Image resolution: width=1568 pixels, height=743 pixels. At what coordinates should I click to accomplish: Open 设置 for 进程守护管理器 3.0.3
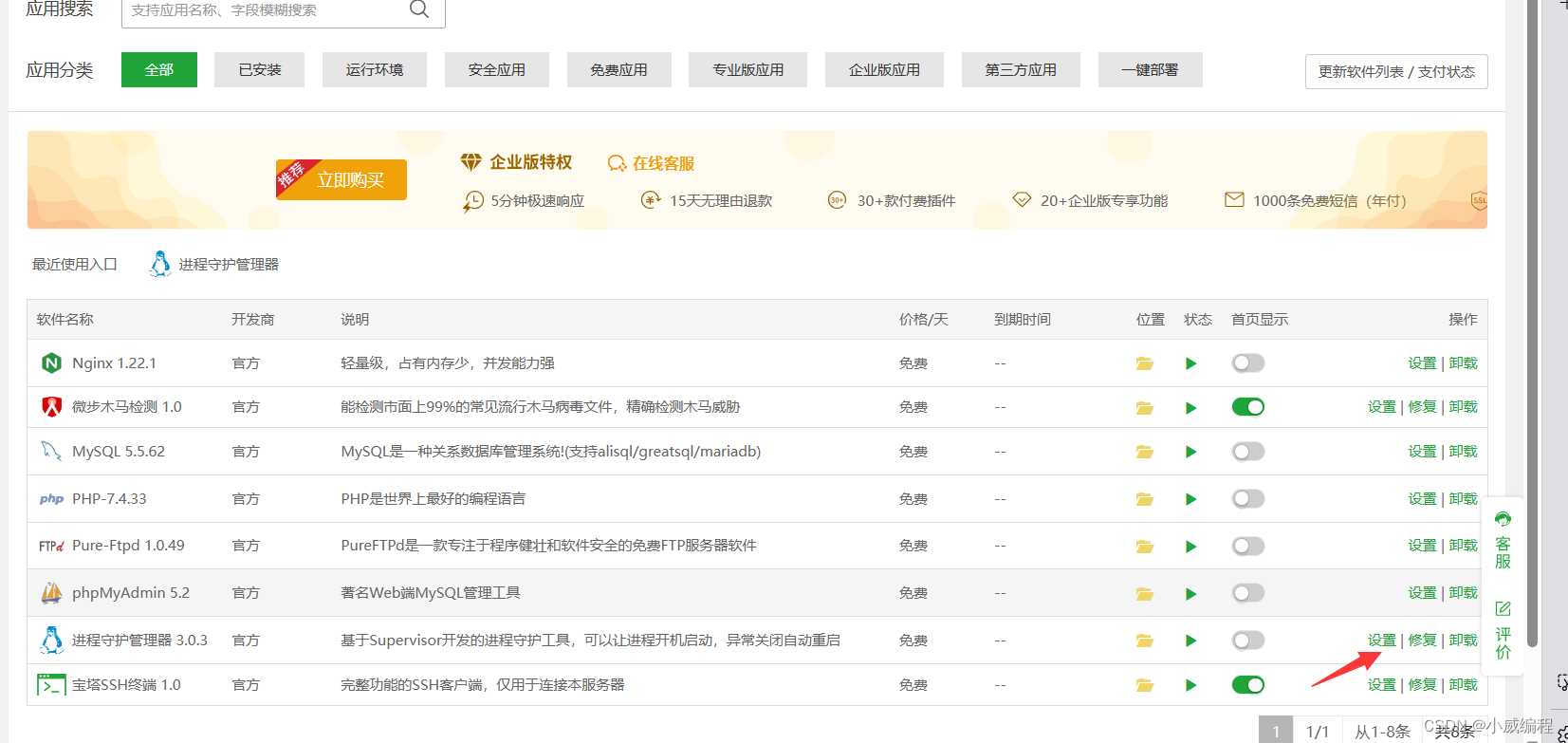tap(1382, 641)
